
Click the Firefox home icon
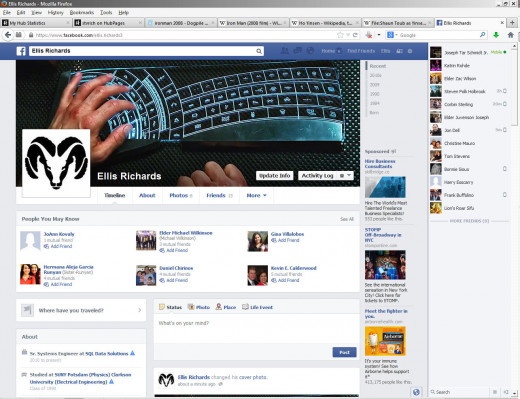click(510, 35)
